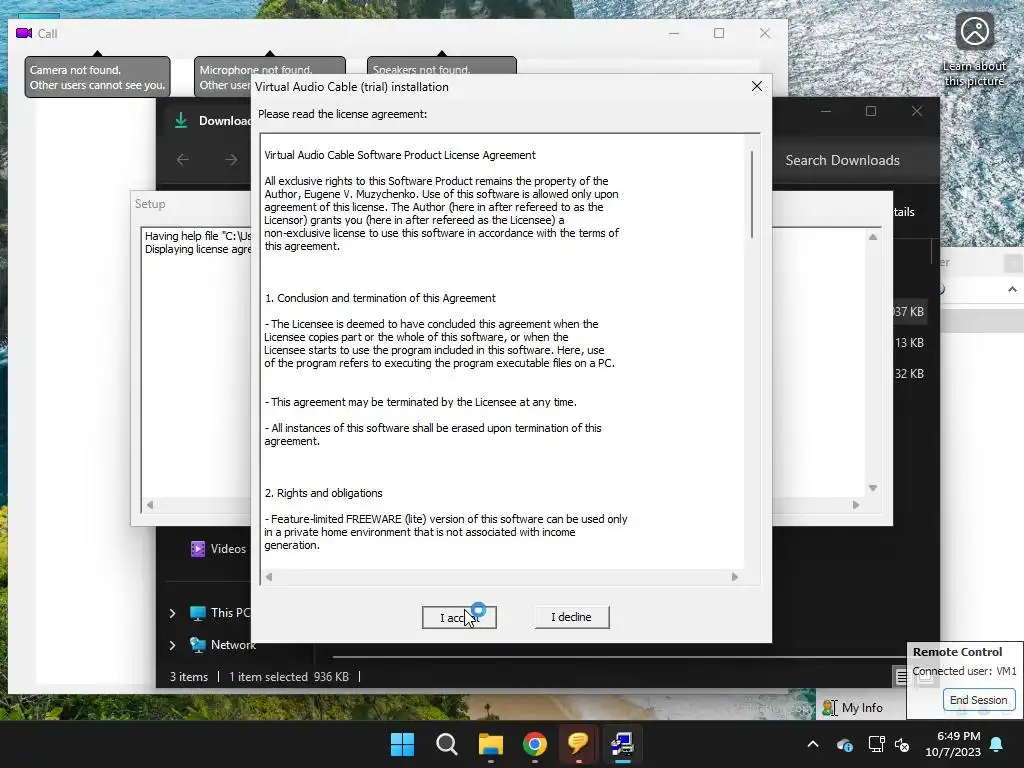Viewport: 1024px width, 768px height.
Task: Open the installer icon in taskbar
Action: click(622, 744)
